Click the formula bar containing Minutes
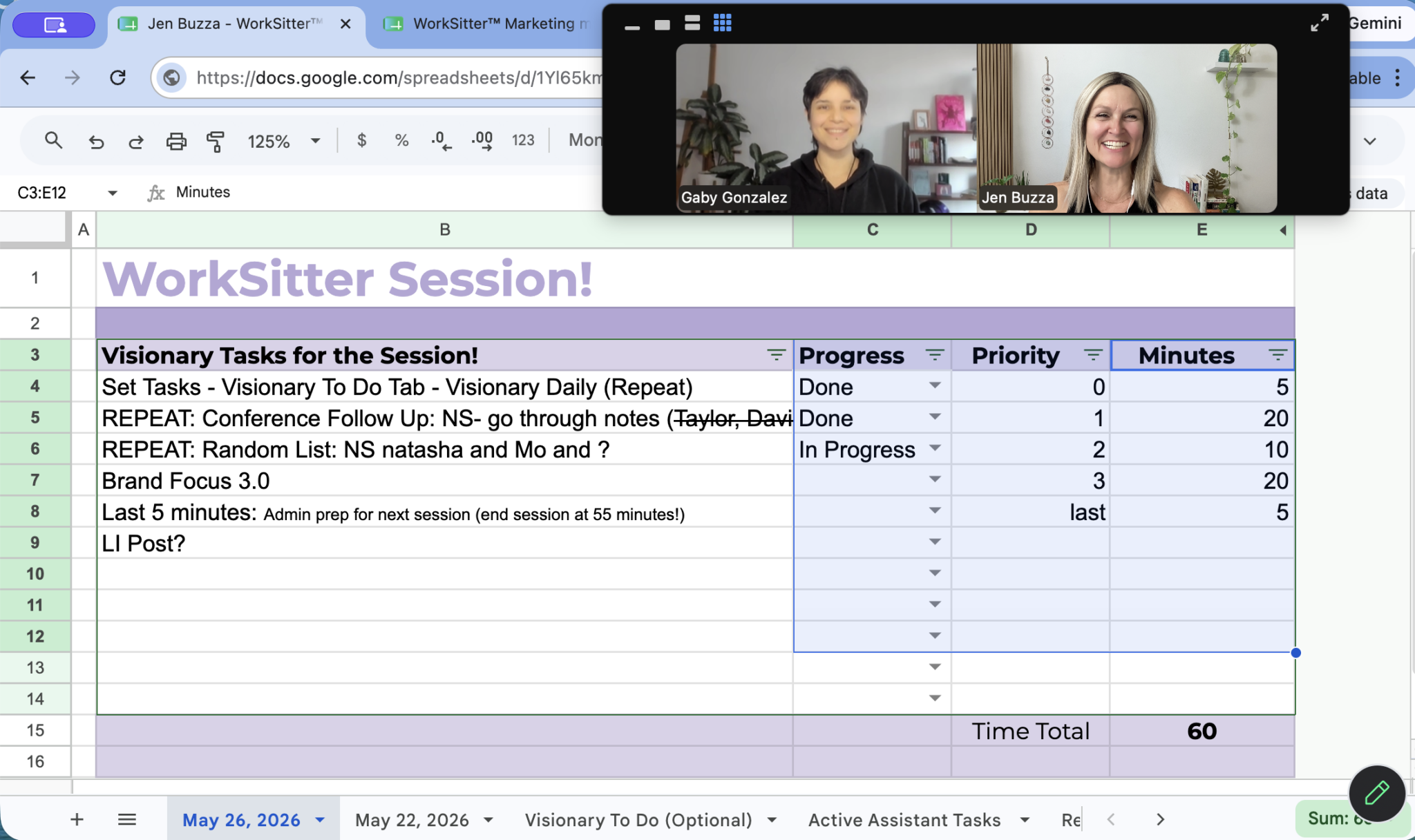Image resolution: width=1415 pixels, height=840 pixels. point(203,192)
